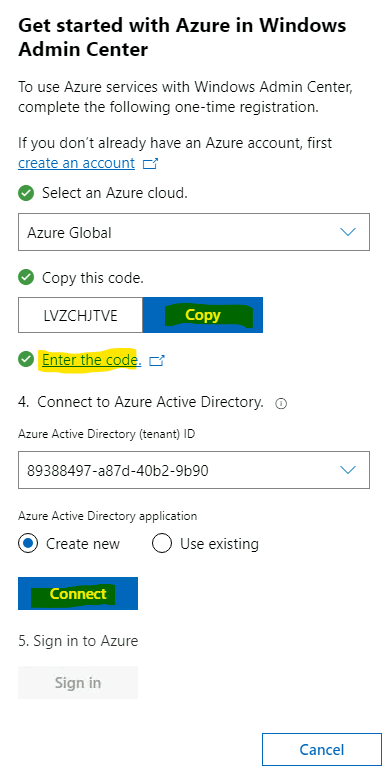Click the Copy button

click(203, 315)
